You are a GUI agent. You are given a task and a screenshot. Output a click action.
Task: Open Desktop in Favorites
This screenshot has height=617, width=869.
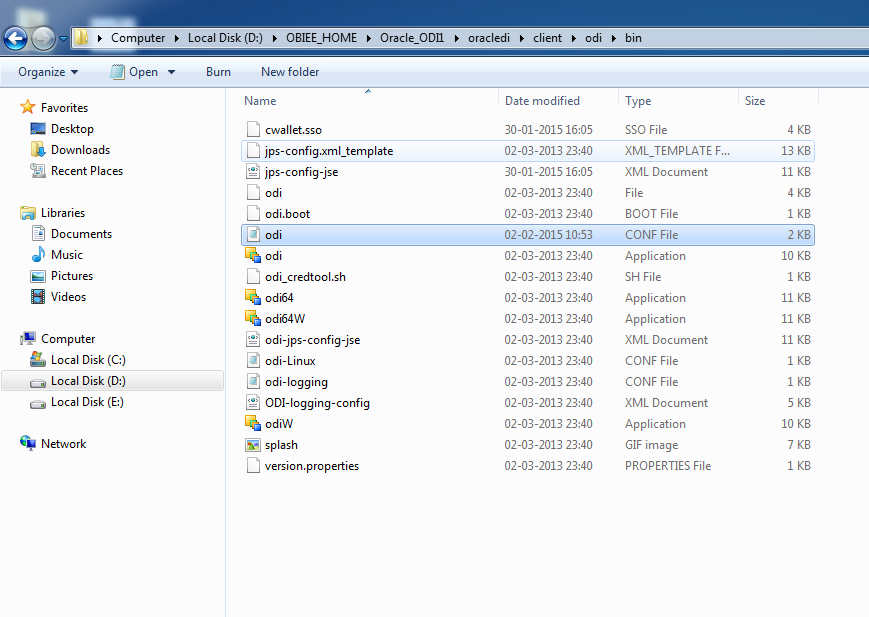72,129
